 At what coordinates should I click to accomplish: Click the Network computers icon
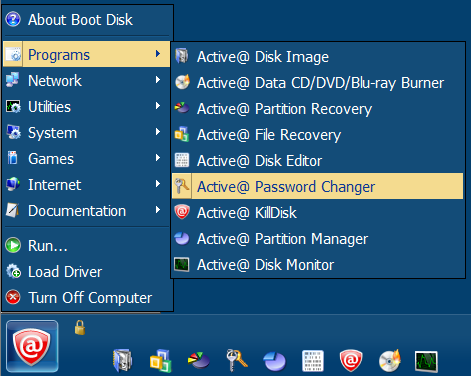pyautogui.click(x=13, y=80)
